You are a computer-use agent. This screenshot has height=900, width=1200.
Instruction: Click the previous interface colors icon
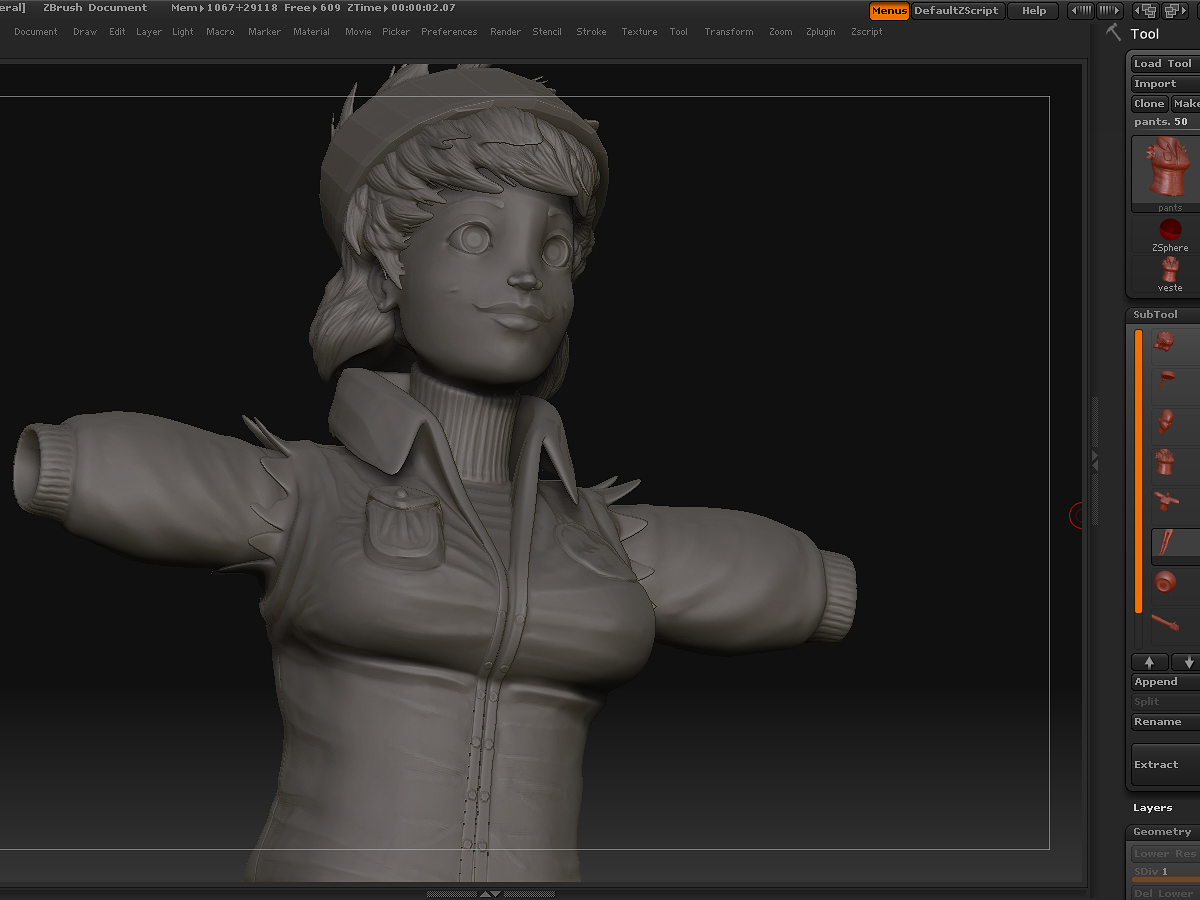tap(1145, 11)
